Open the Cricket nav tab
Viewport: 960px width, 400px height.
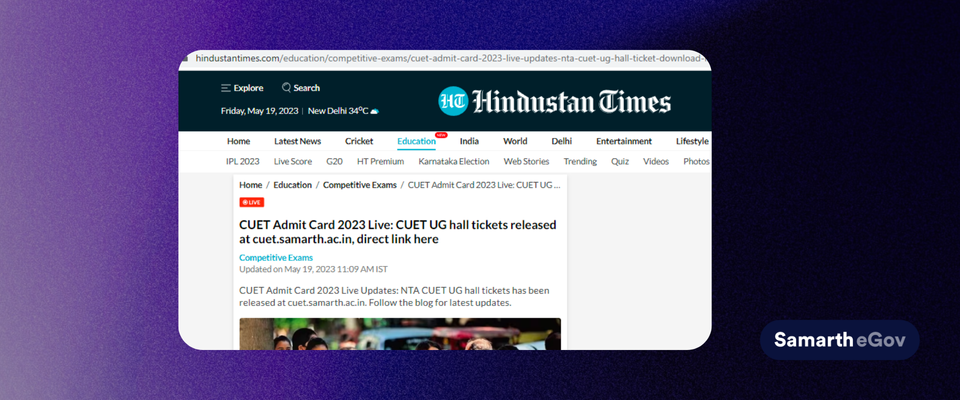click(359, 141)
